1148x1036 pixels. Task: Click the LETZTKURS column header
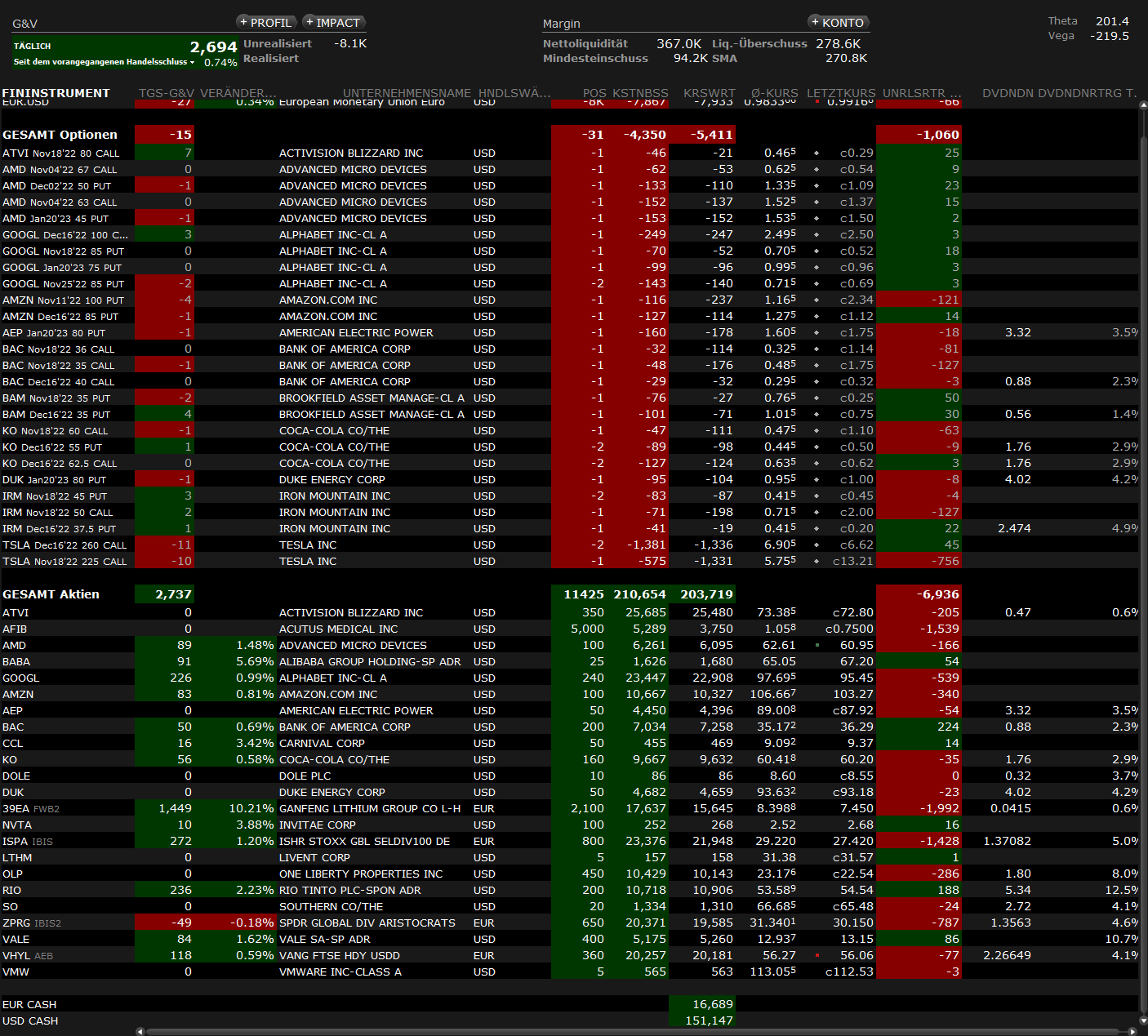[x=840, y=93]
